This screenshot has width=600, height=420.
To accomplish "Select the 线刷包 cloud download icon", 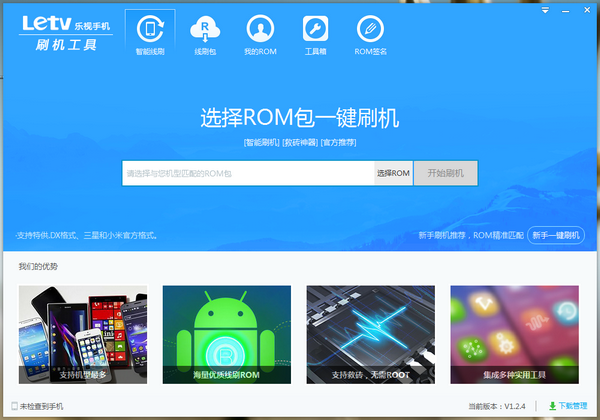I will (205, 29).
